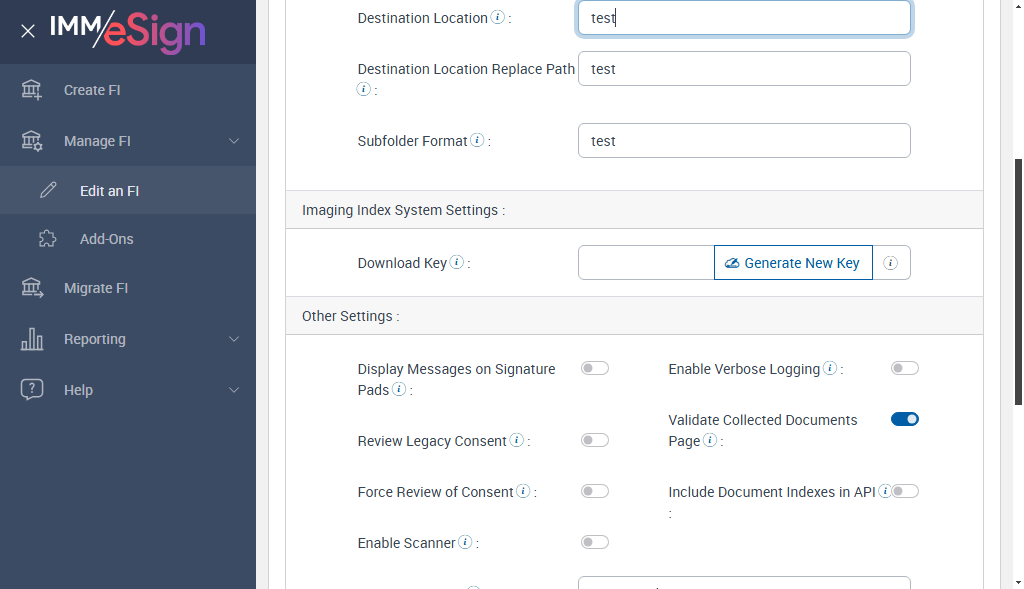Image resolution: width=1024 pixels, height=589 pixels.
Task: Click info icon beside Destination Location label
Action: coord(497,18)
